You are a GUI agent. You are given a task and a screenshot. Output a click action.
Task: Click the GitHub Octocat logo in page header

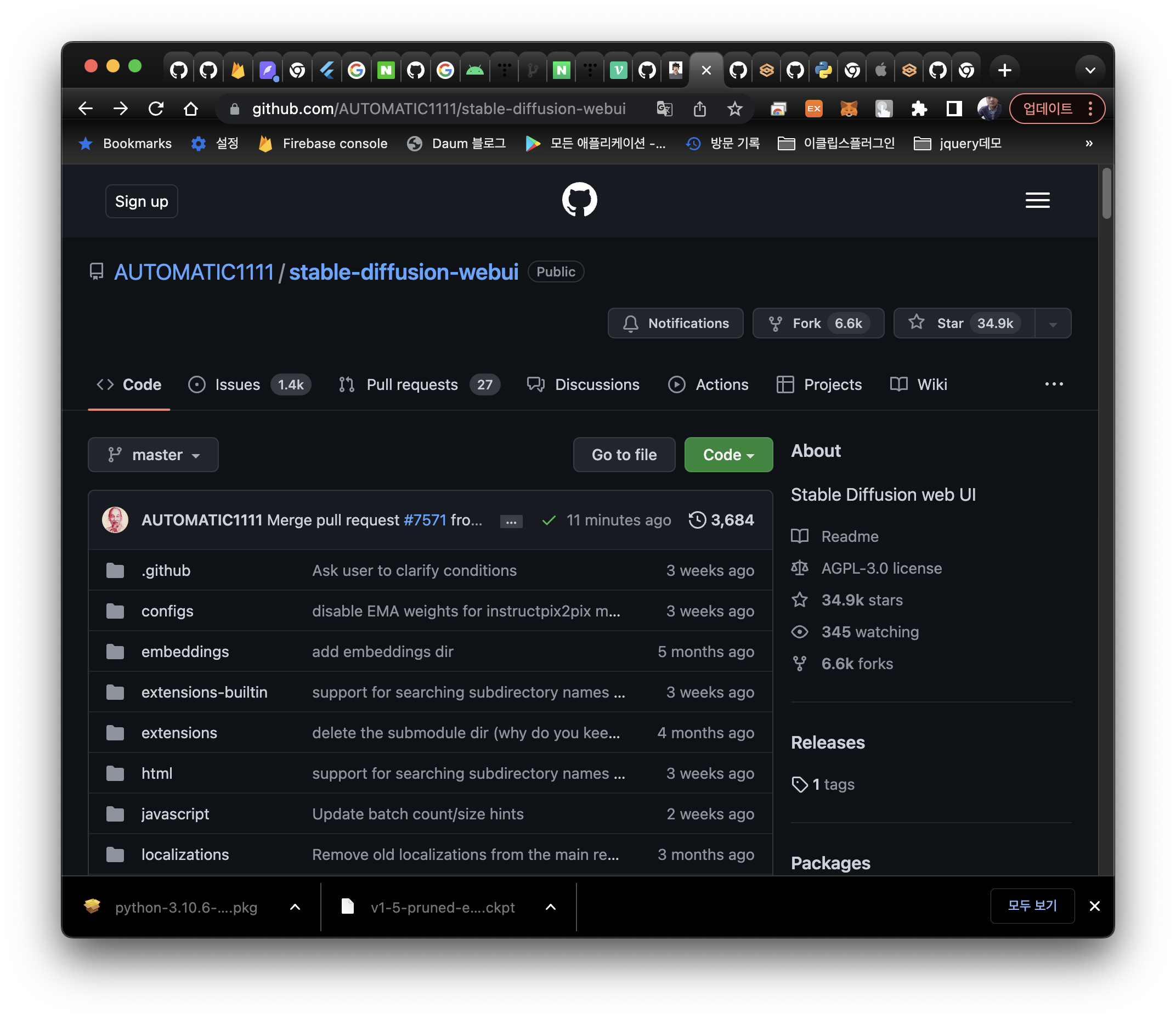tap(579, 200)
